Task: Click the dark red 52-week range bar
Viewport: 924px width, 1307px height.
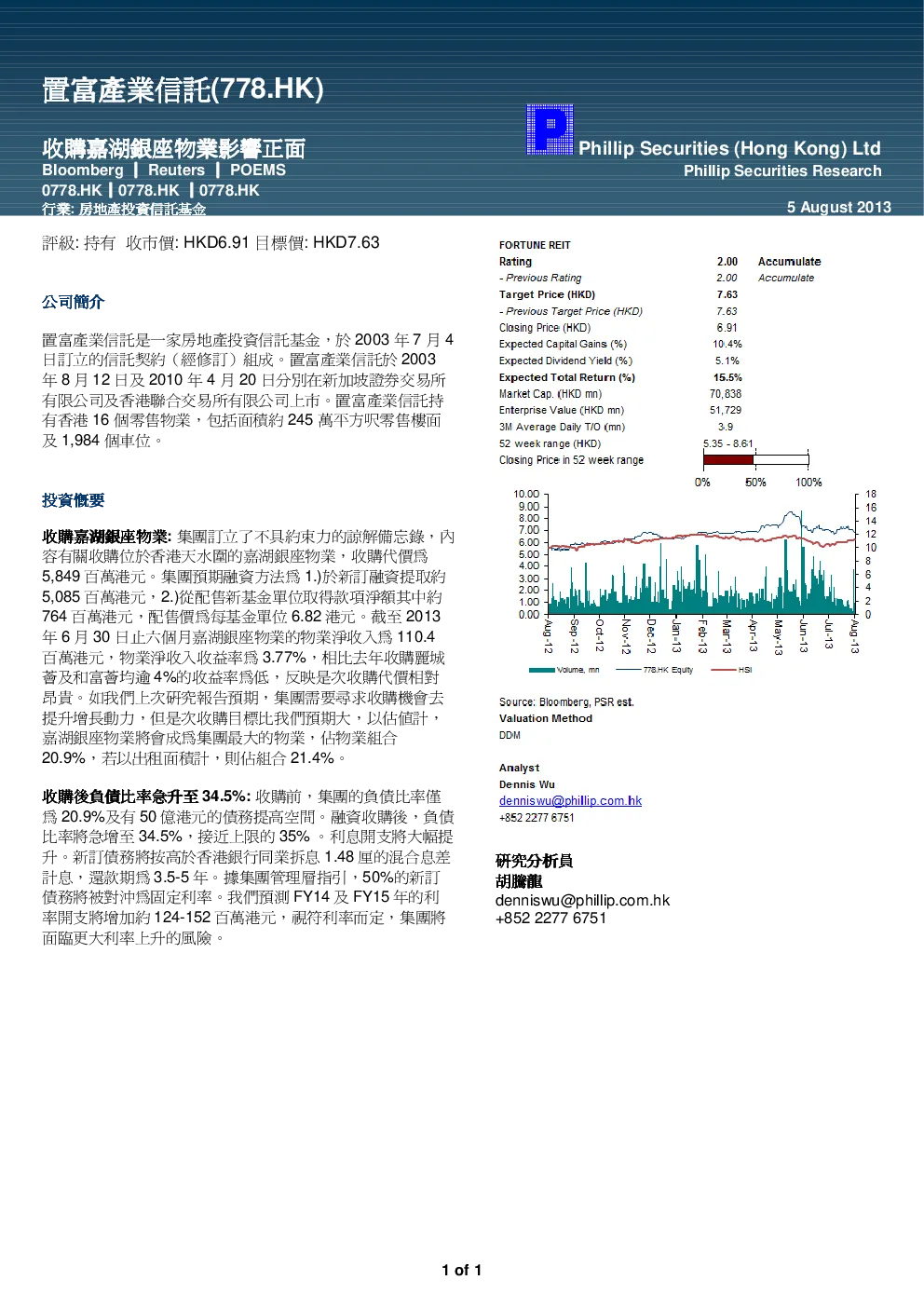Action: coord(727,459)
